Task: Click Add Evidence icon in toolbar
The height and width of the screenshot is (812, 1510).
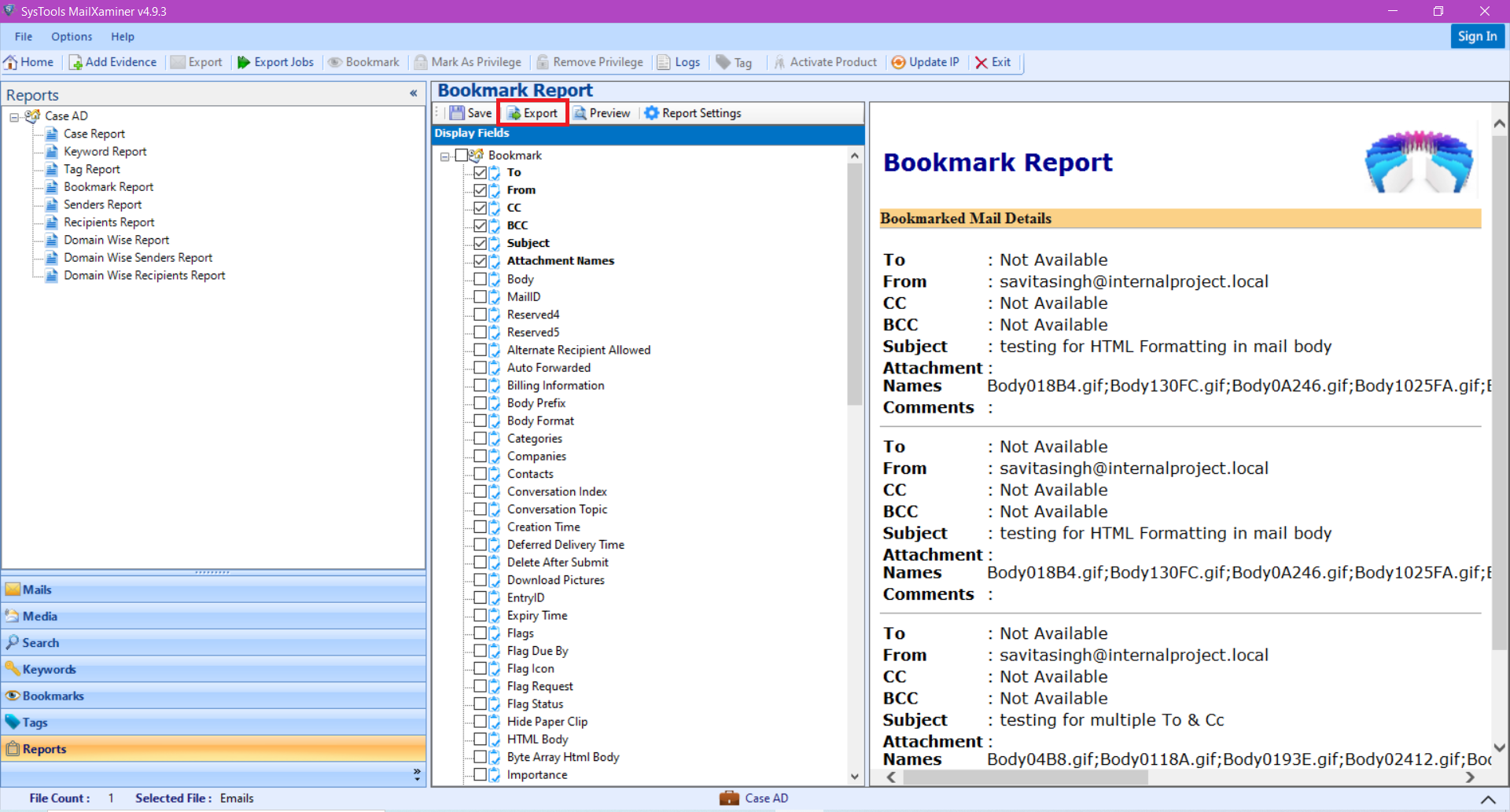Action: point(112,62)
